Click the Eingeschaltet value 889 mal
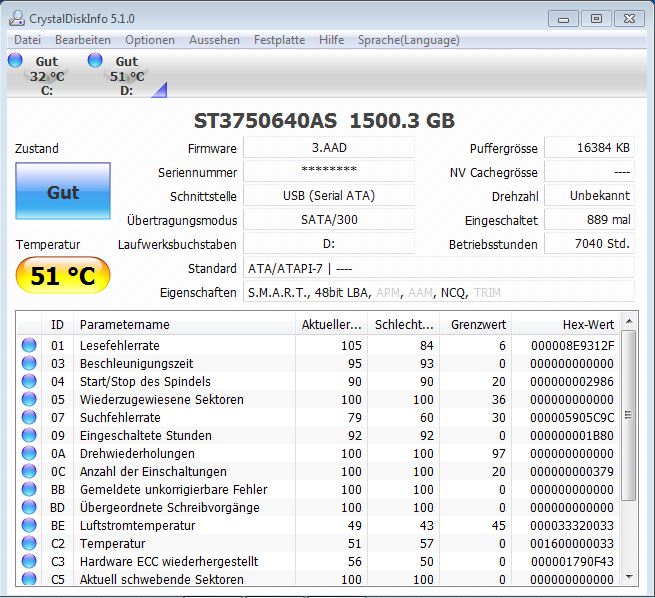 pos(589,220)
